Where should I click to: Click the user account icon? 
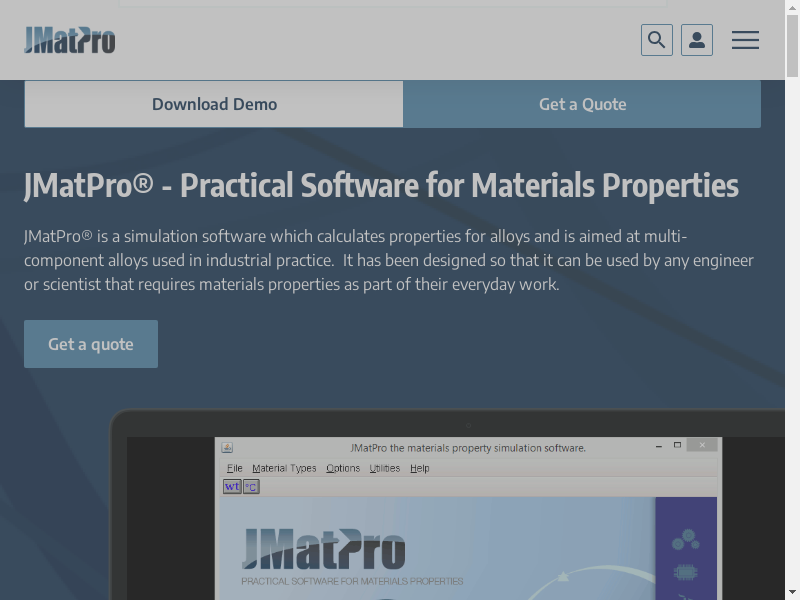[x=697, y=40]
